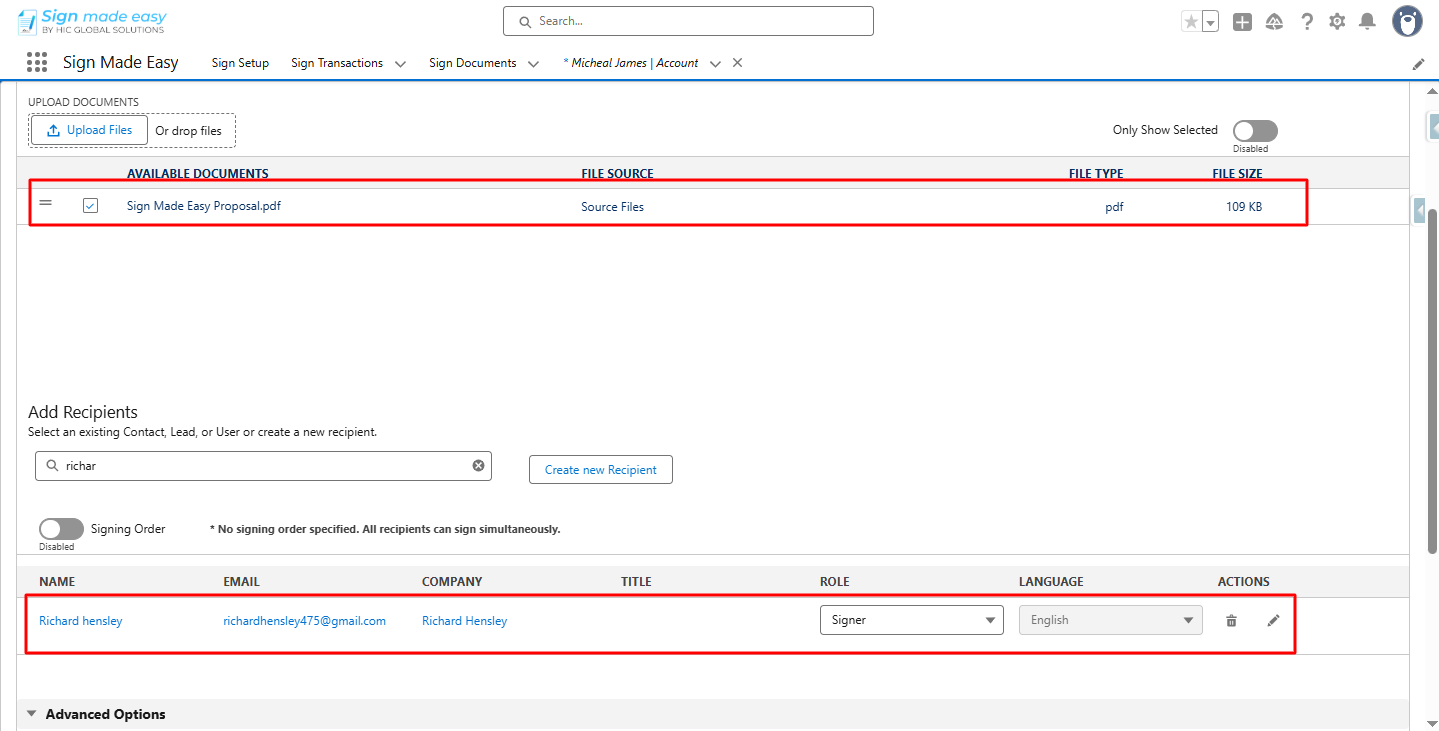Click the drag handle for Sign Made Easy Proposal.pdf

point(45,203)
